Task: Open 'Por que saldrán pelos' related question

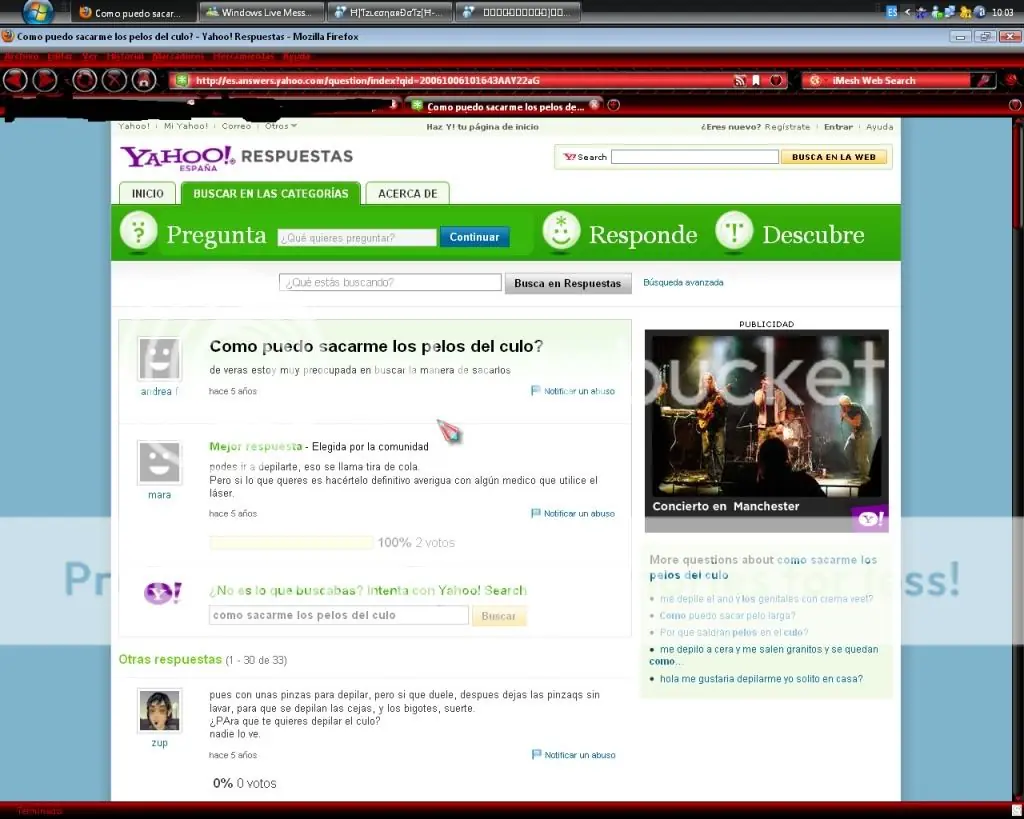Action: (733, 632)
